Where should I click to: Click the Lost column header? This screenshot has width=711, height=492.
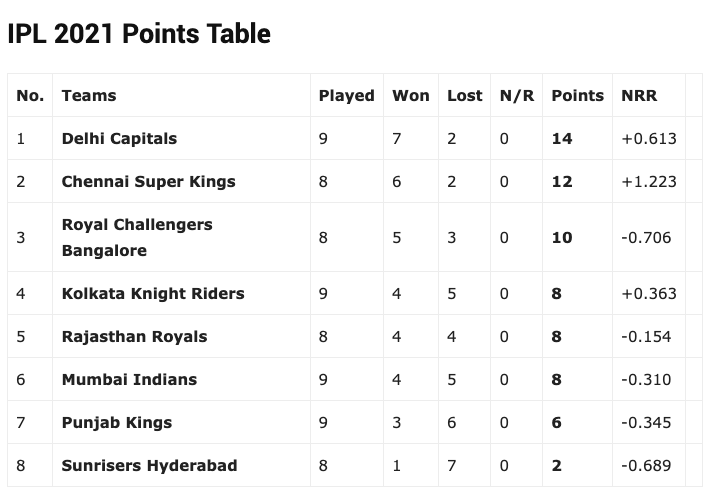464,95
